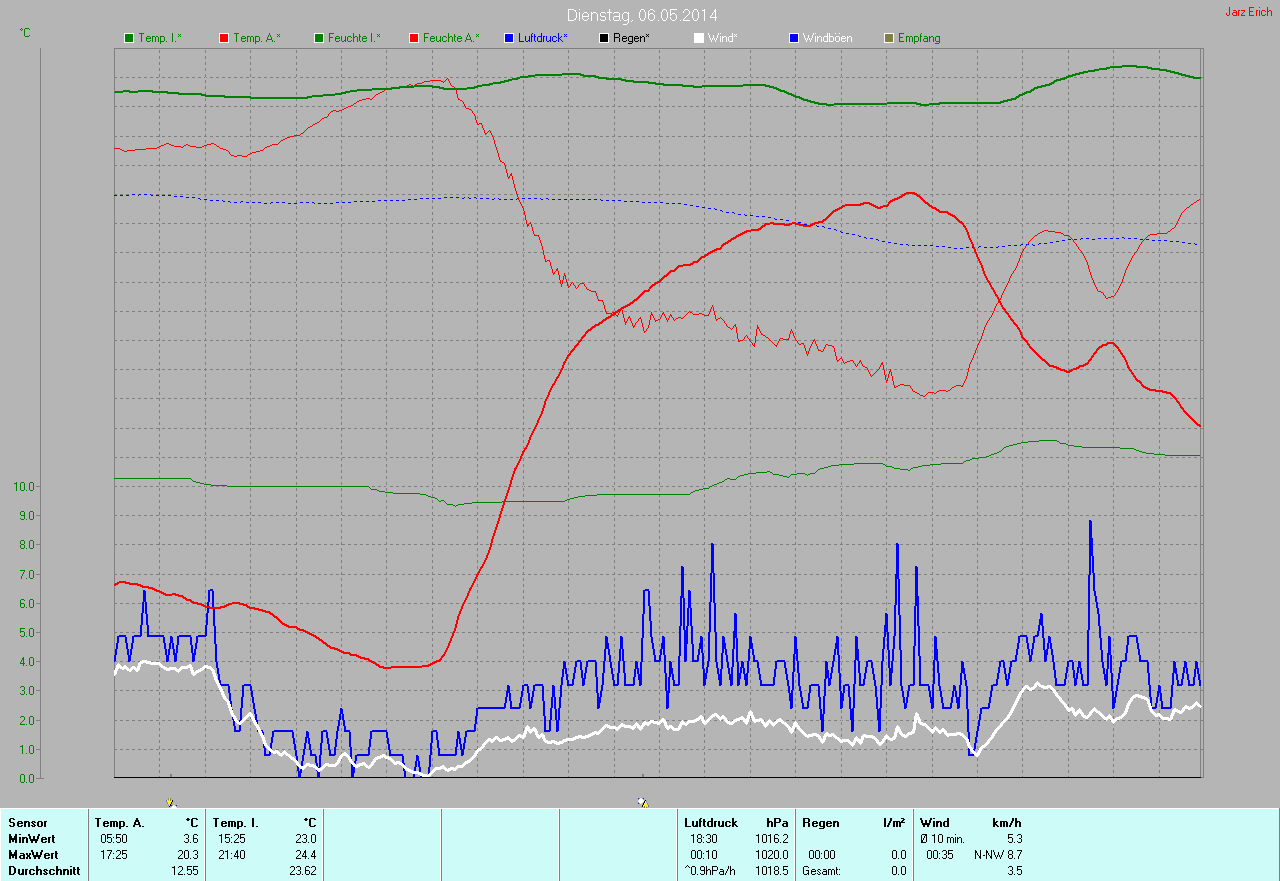Image resolution: width=1280 pixels, height=881 pixels.
Task: Click the 'Durchschnitt' row header
Action: coord(44,871)
